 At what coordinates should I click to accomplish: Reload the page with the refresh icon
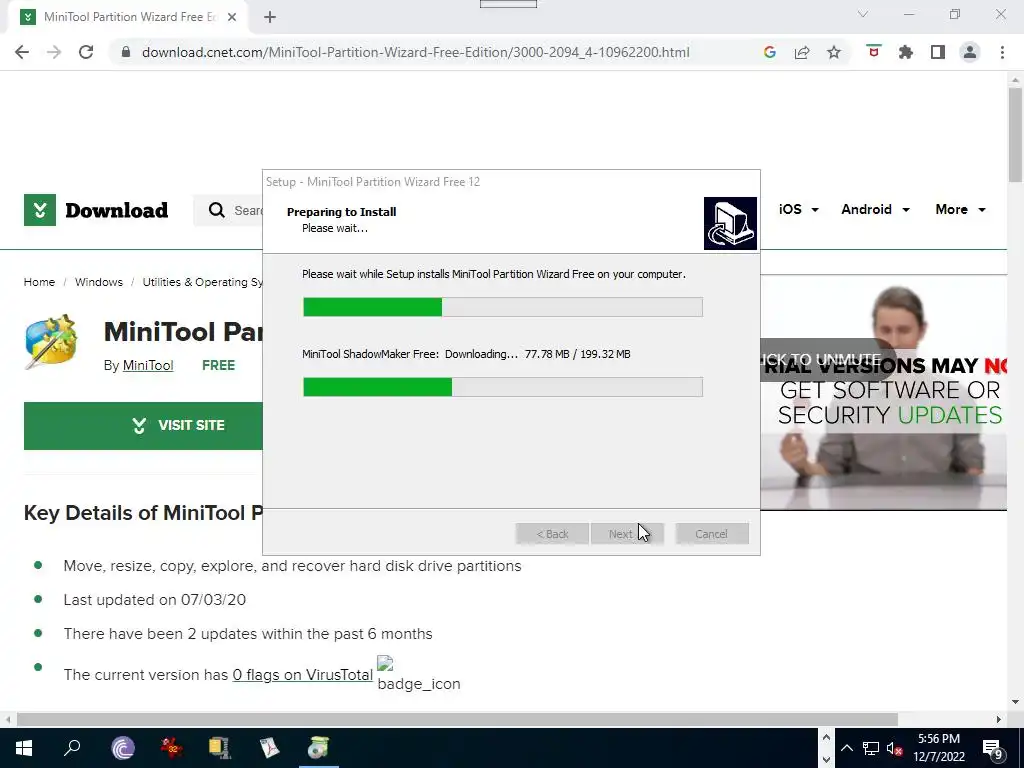86,52
